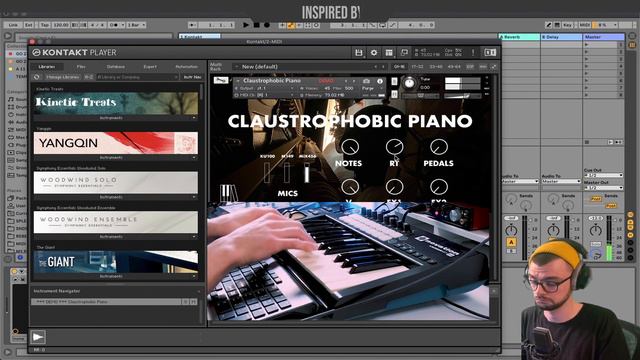Screen dimensions: 640x360
Task: Toggle the first Post send button on Master
Action: coord(596,199)
